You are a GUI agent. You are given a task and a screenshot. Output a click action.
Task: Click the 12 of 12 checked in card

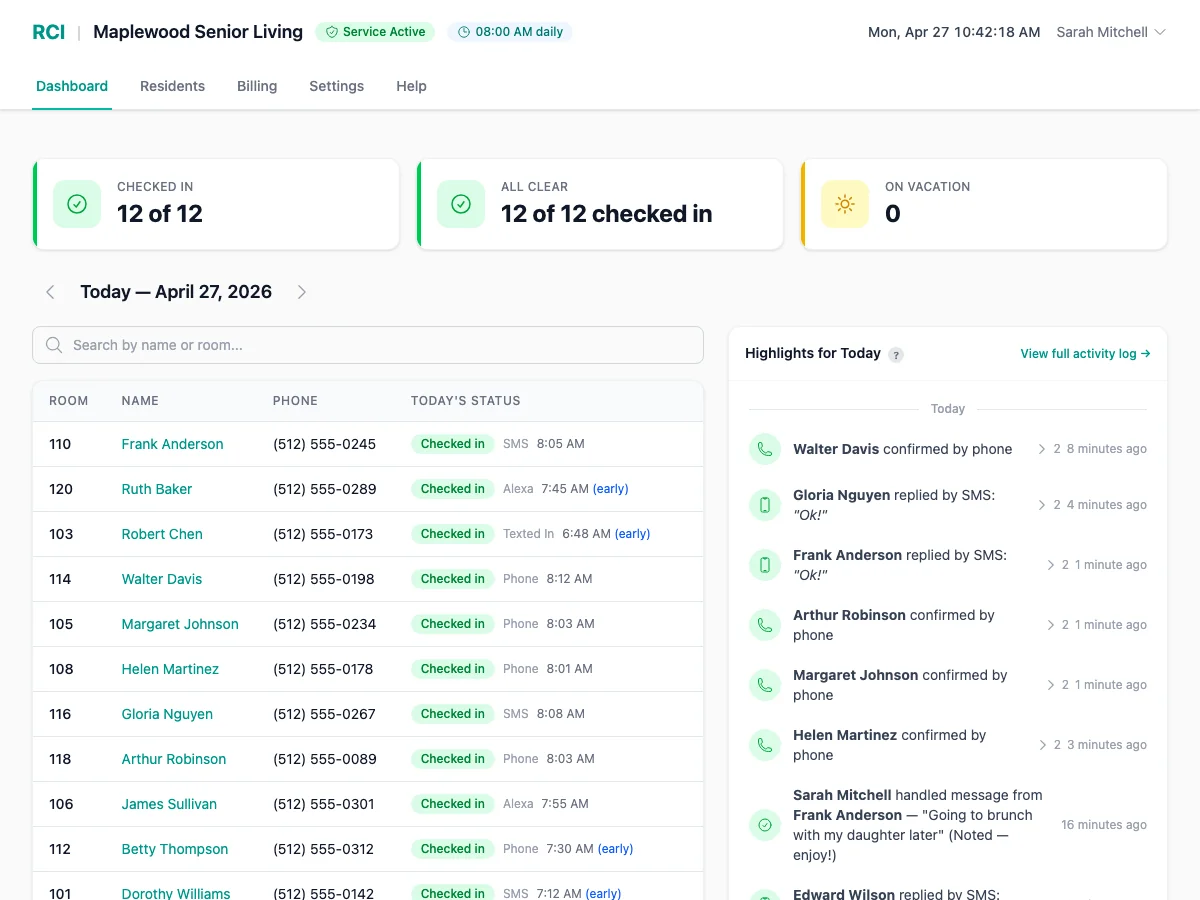point(600,204)
